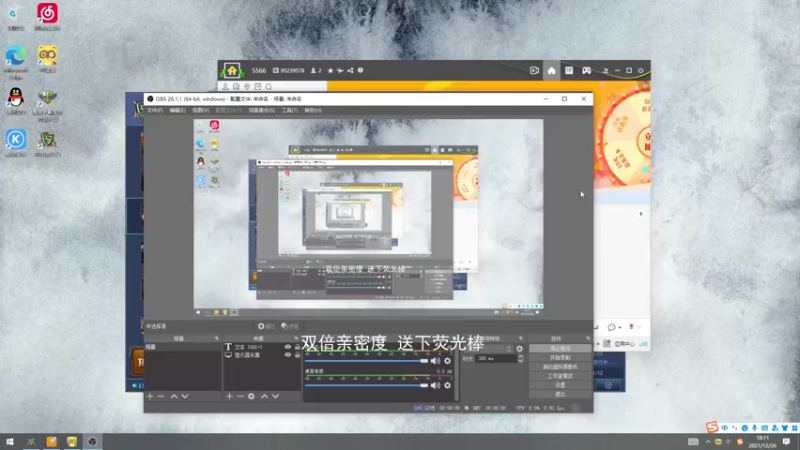
Task: Click 停止推流 button in OBS controls
Action: pos(560,348)
